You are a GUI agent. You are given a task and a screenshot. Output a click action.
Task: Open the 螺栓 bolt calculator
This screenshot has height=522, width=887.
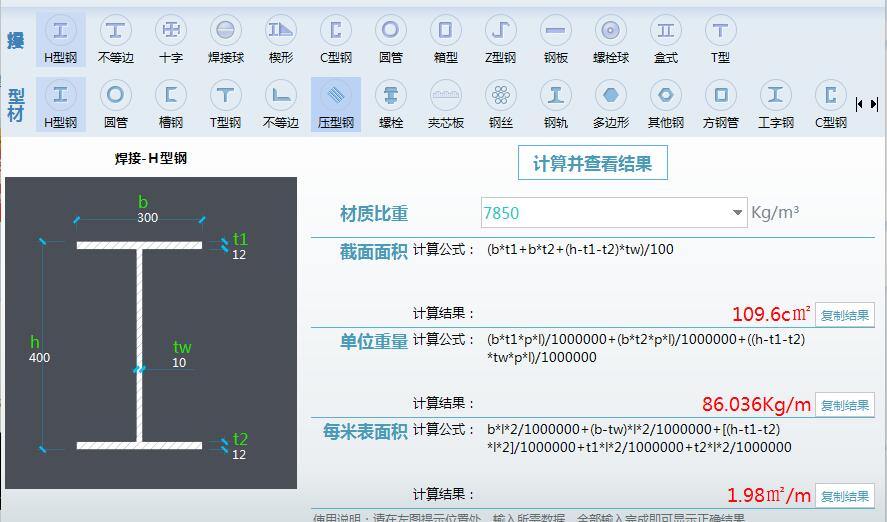[x=390, y=105]
